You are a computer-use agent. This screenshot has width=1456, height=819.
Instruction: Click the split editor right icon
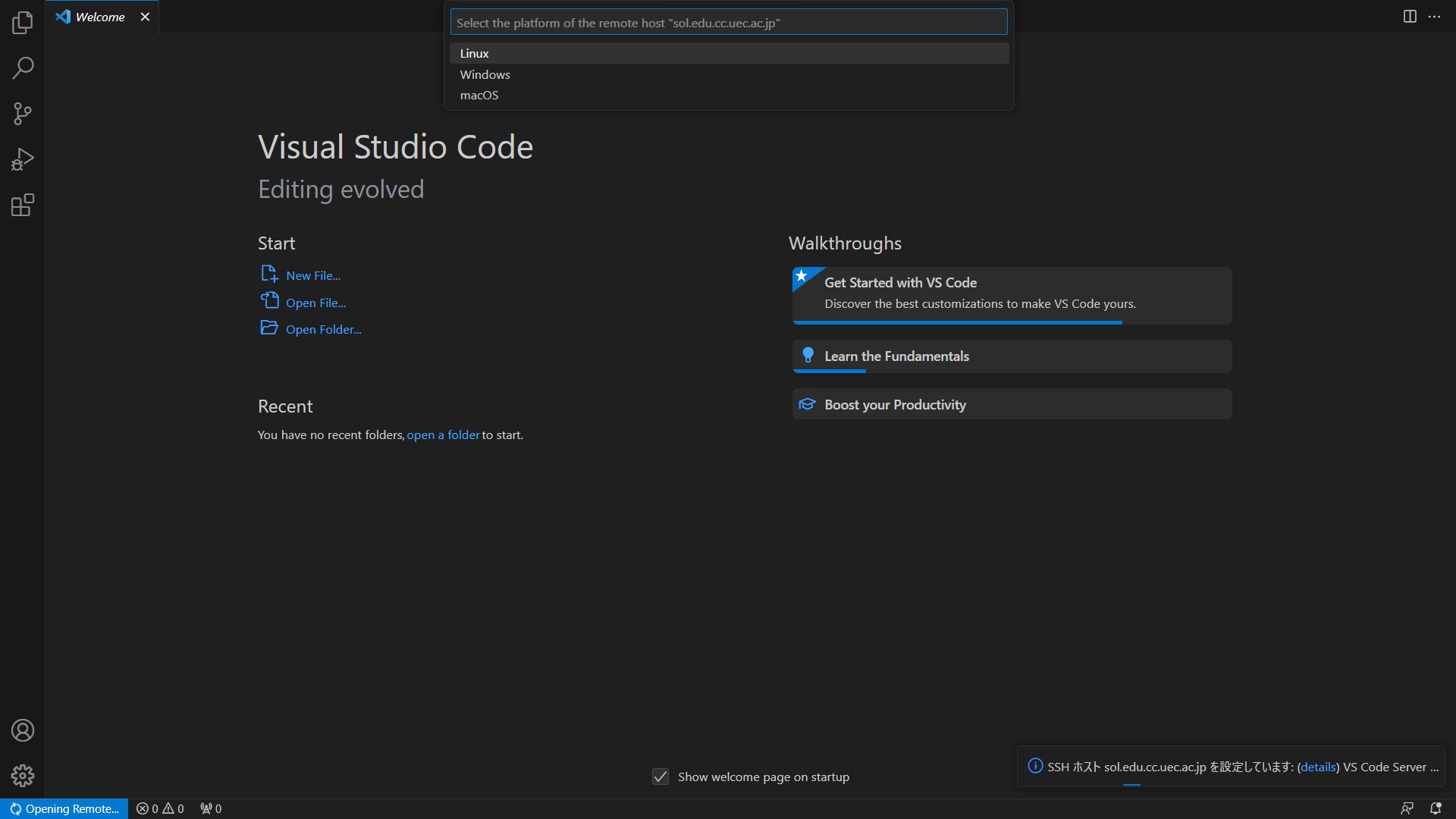point(1410,17)
